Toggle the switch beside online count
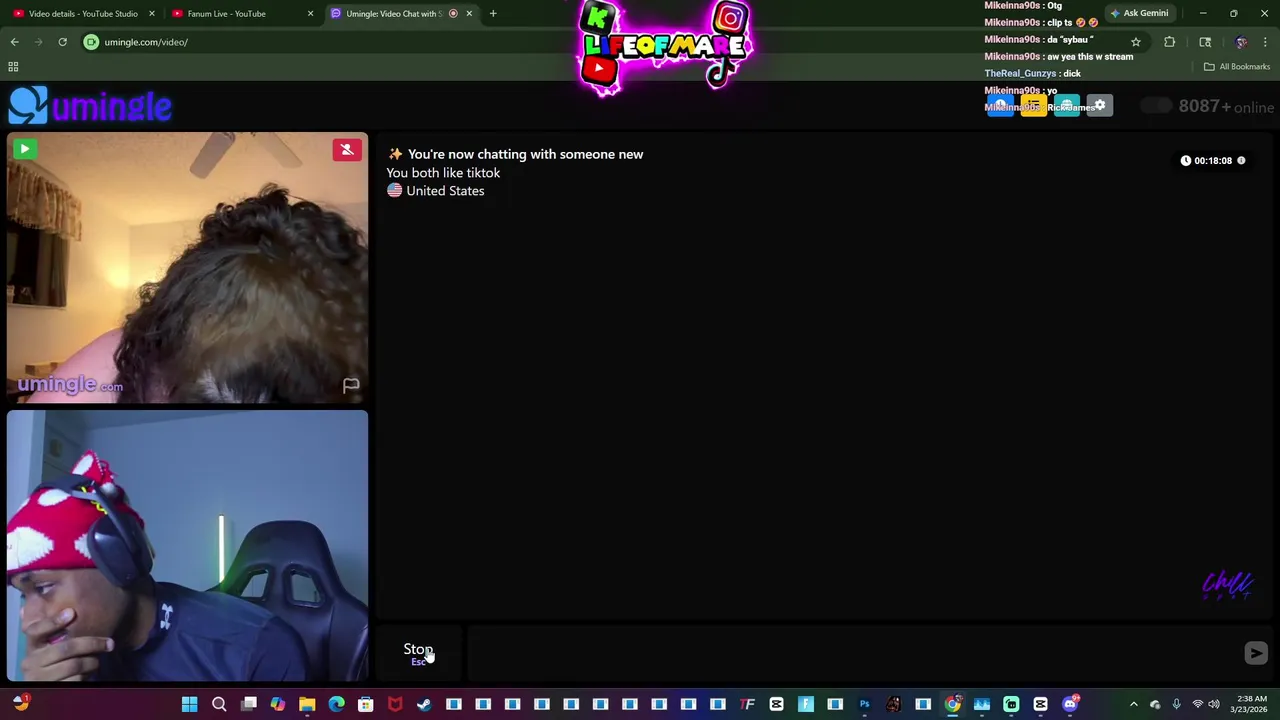The height and width of the screenshot is (720, 1280). pyautogui.click(x=1156, y=106)
